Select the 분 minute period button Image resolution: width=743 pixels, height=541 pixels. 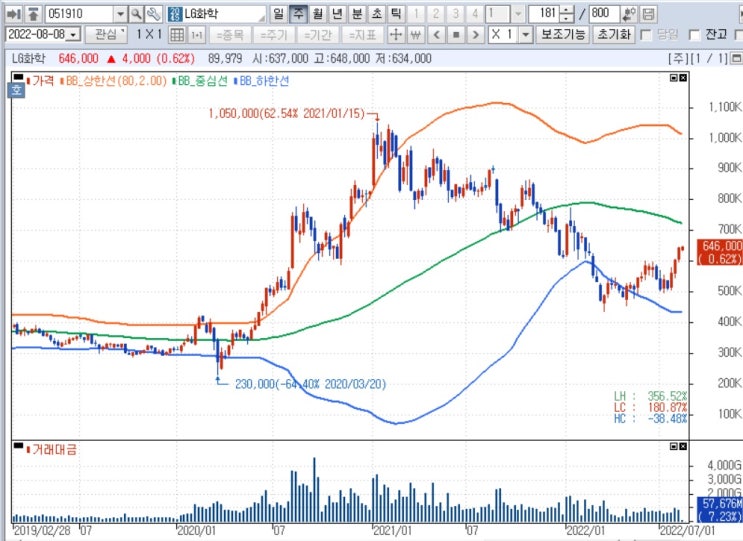(x=357, y=14)
